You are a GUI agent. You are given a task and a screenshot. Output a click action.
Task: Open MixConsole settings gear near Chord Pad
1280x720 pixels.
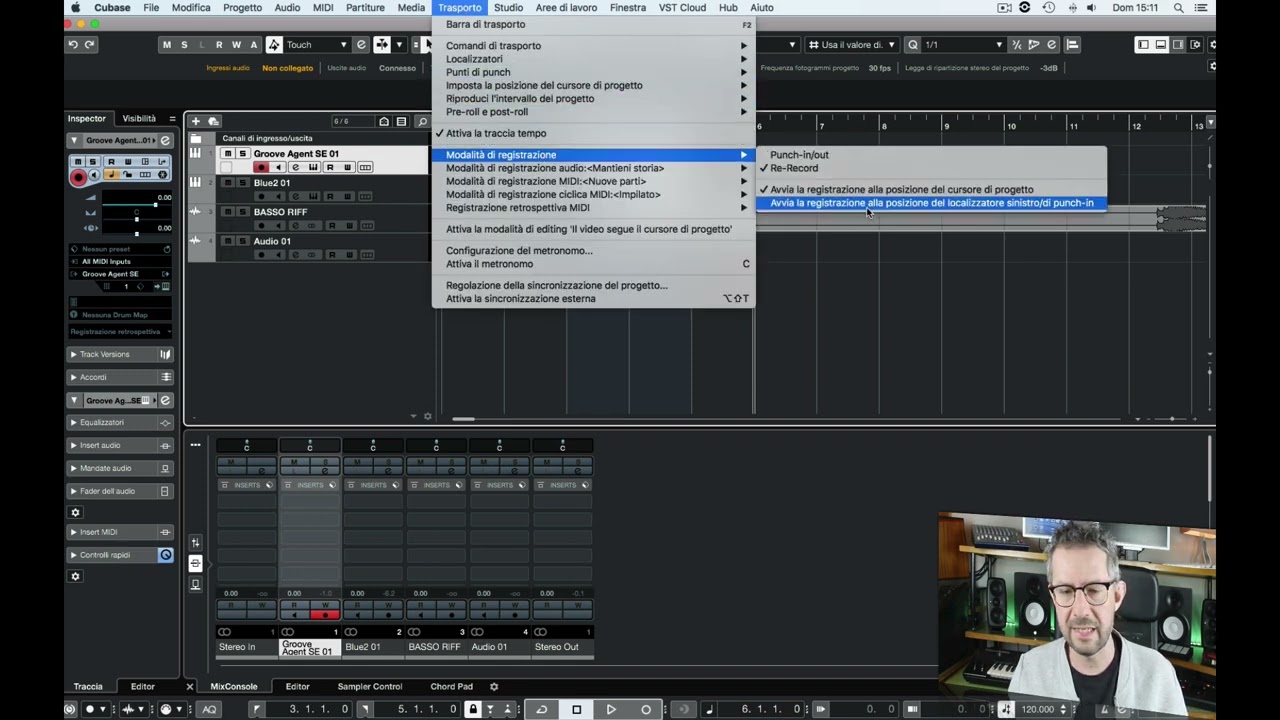(x=493, y=686)
